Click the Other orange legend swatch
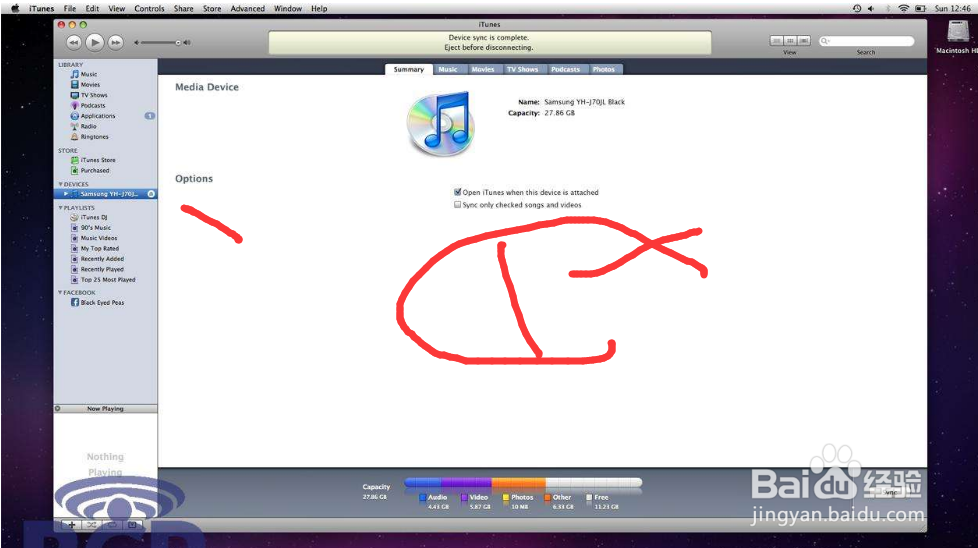978x548 pixels. pyautogui.click(x=548, y=498)
